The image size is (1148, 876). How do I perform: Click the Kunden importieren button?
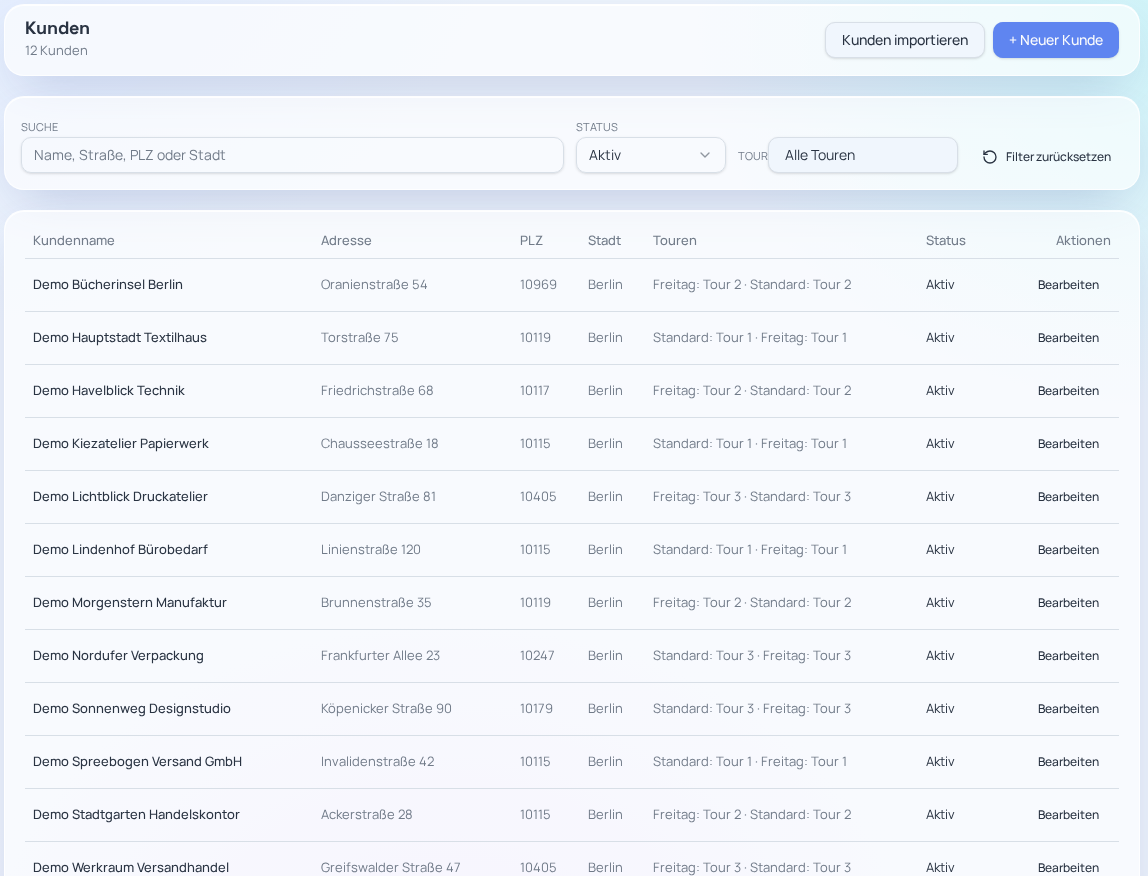click(x=904, y=40)
